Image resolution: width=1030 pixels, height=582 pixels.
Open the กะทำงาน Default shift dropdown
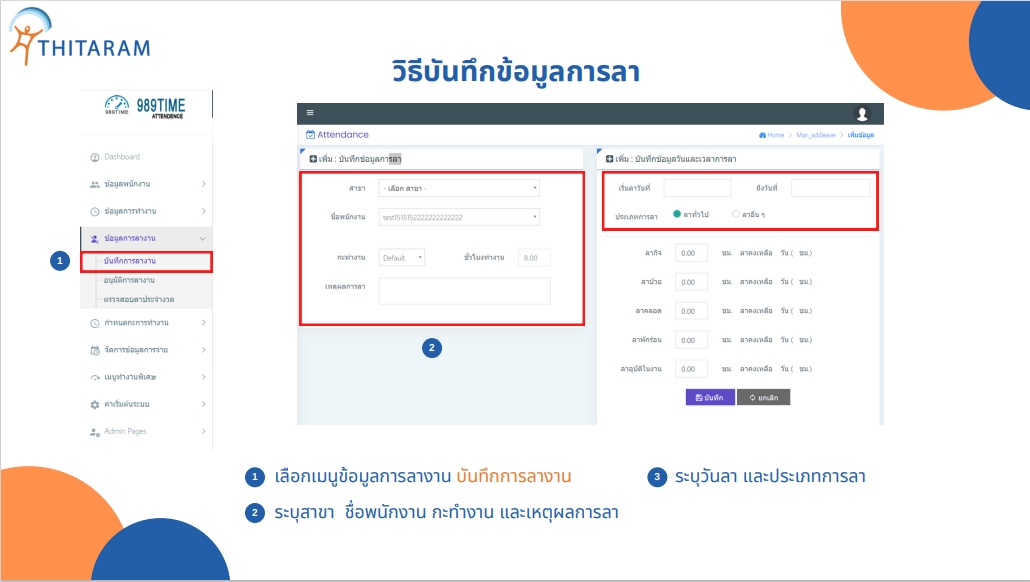402,258
